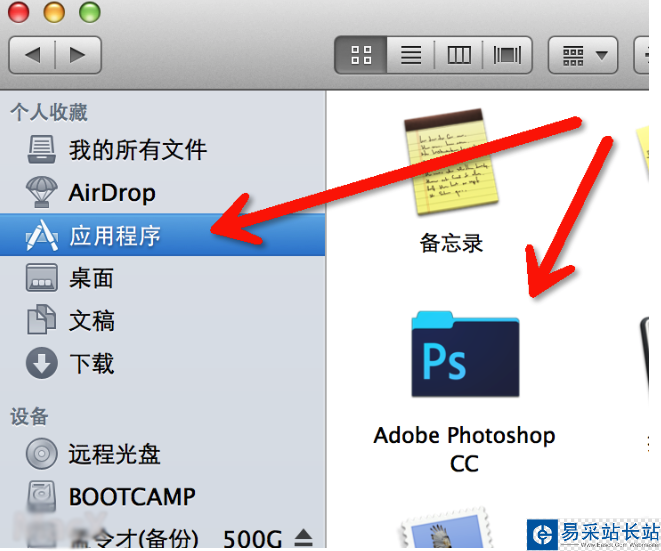Click the Applications 'A' sidebar icon

pos(41,235)
